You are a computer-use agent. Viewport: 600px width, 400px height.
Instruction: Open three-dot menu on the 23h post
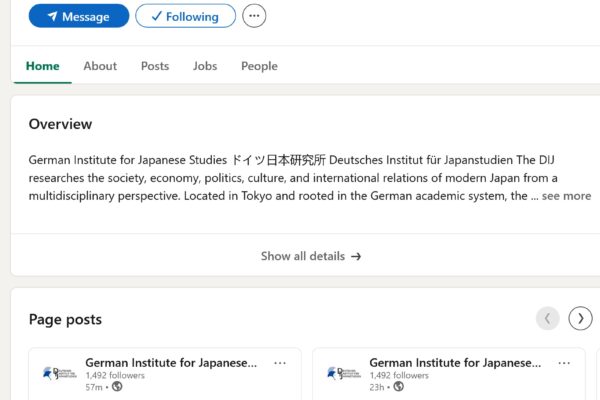pyautogui.click(x=564, y=363)
